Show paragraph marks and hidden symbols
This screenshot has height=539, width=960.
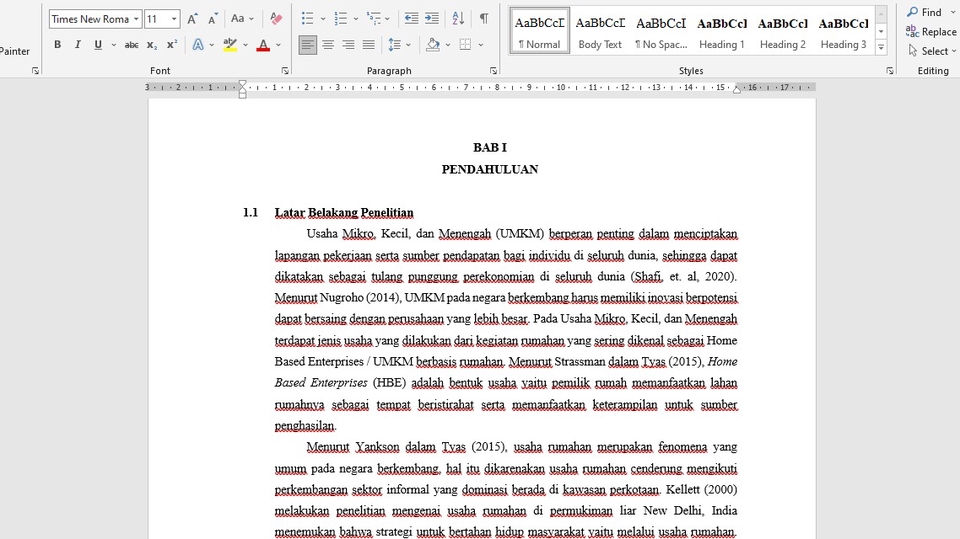pyautogui.click(x=484, y=19)
